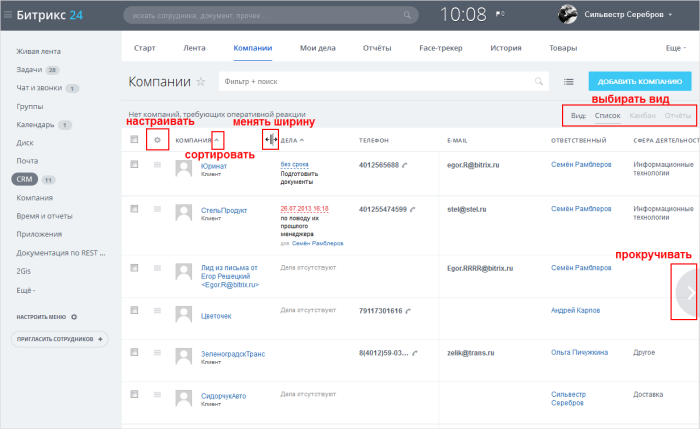Screen dimensions: 700x429
Task: Open Диск in the sidebar
Action: coord(25,143)
